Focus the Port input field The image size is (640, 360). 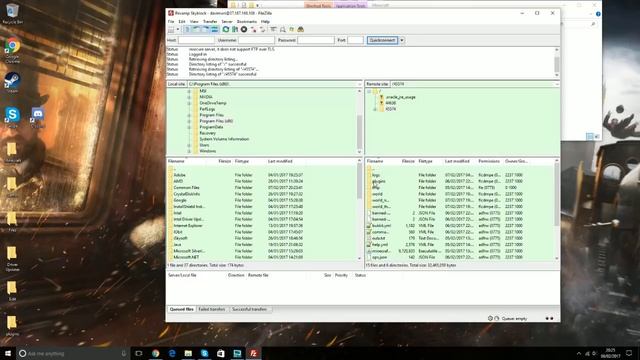[x=356, y=40]
